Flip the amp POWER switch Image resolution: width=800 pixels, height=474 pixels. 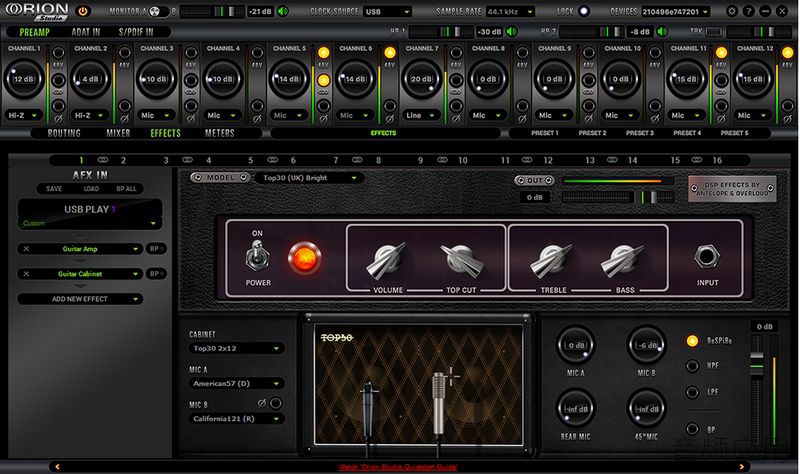tap(257, 256)
